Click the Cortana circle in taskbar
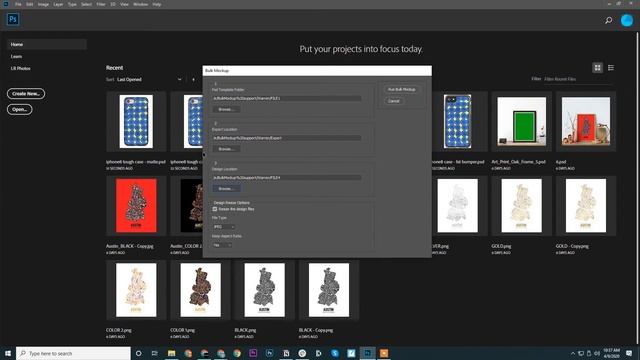Screen dimensions: 640x360 point(139,353)
